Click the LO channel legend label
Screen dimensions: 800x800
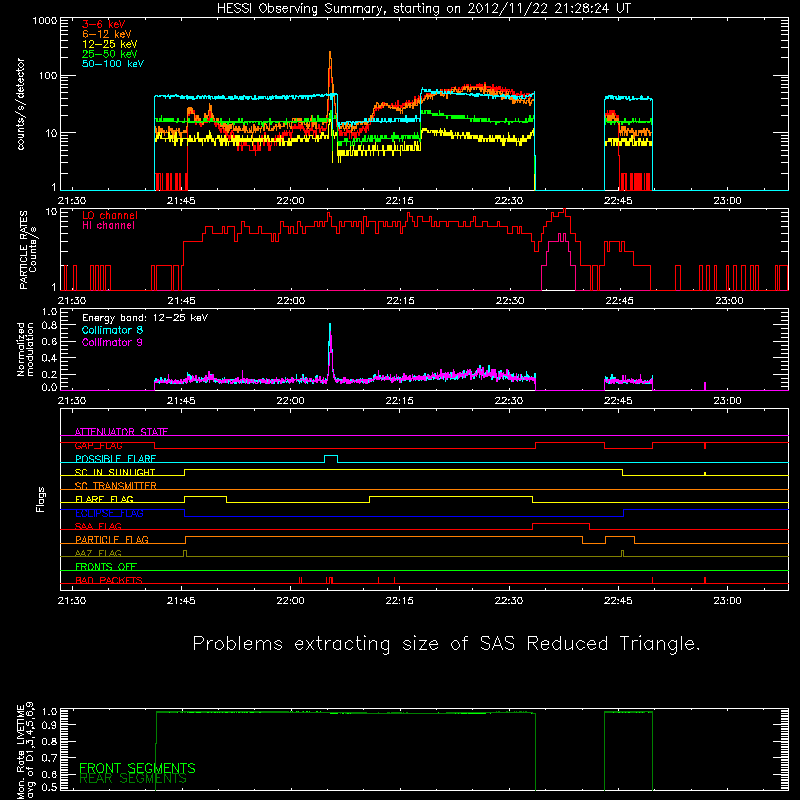coord(110,215)
